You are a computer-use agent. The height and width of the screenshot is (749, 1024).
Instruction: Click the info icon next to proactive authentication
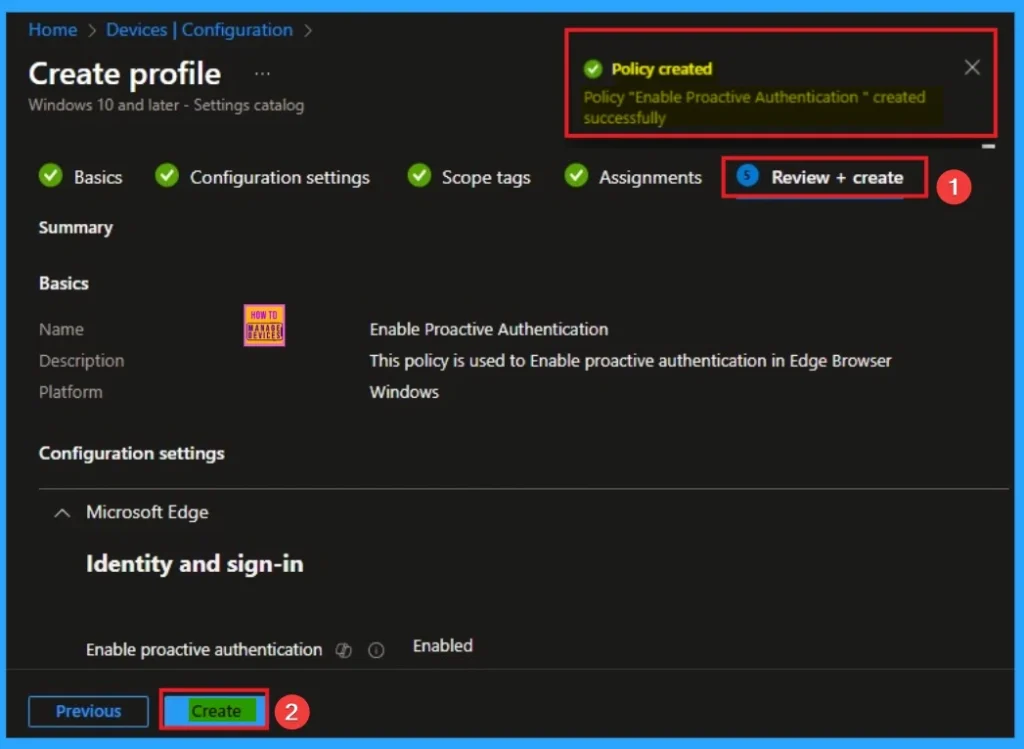[376, 650]
